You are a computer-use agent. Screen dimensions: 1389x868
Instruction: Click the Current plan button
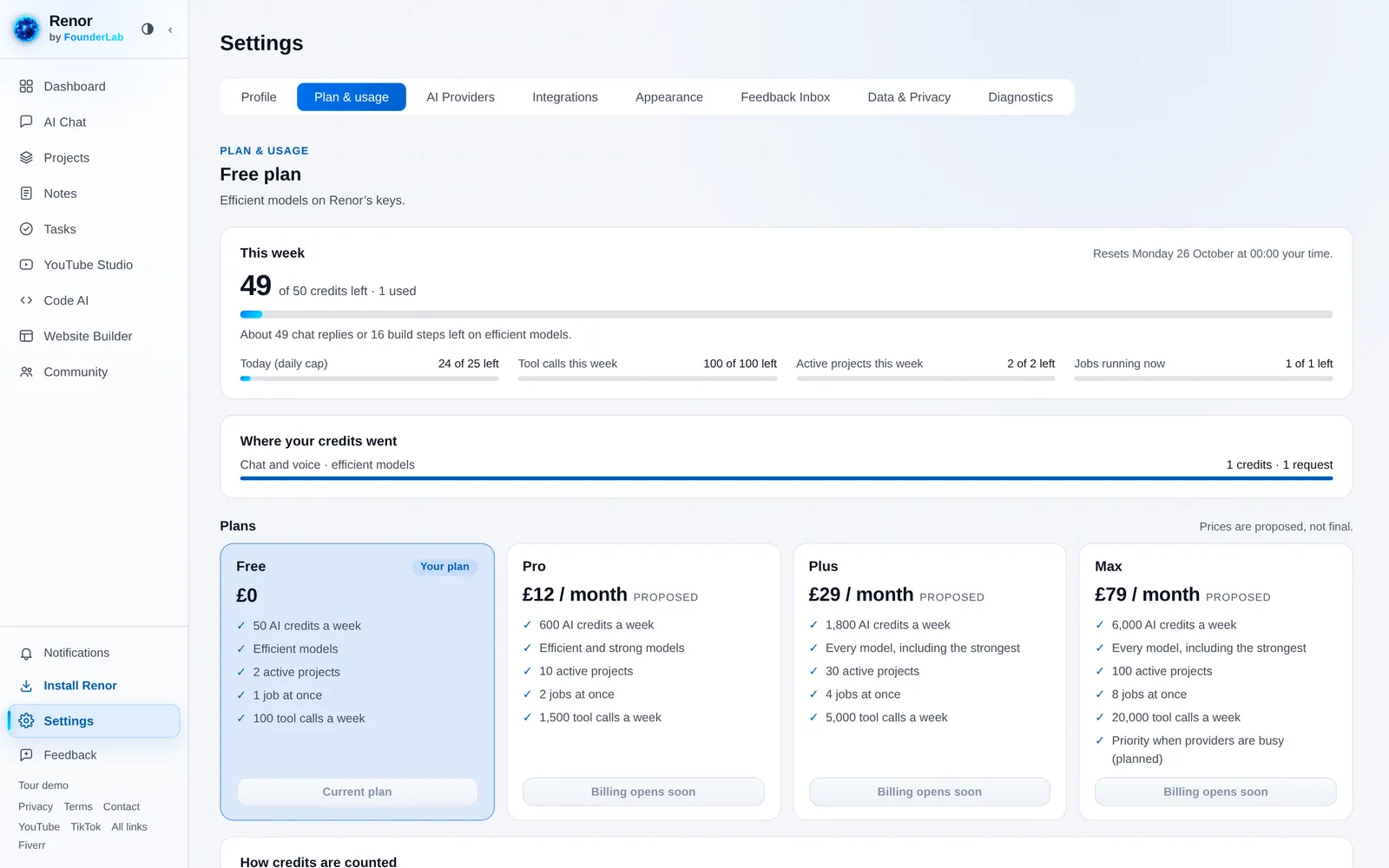click(357, 792)
